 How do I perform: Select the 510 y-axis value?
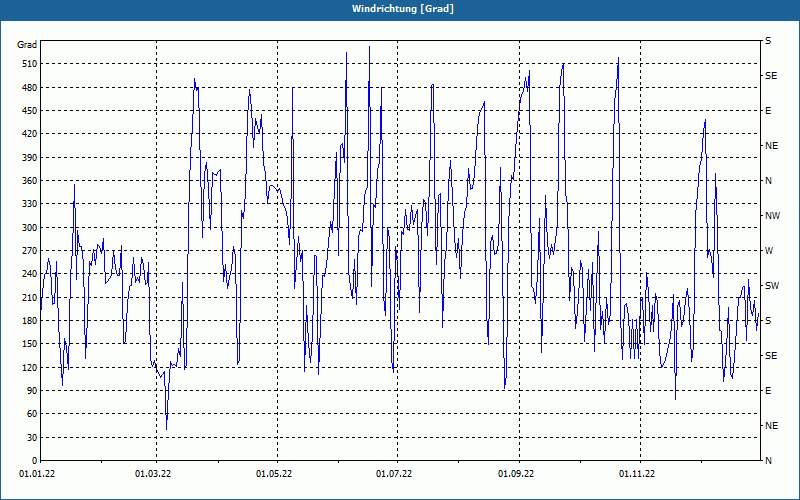pos(30,64)
